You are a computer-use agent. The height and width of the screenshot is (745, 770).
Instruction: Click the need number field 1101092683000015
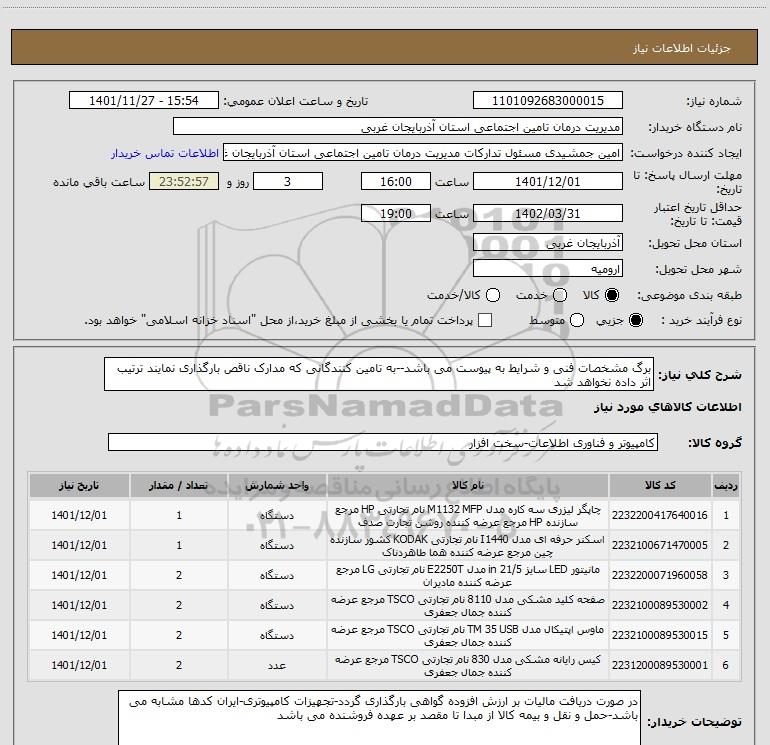pyautogui.click(x=548, y=101)
